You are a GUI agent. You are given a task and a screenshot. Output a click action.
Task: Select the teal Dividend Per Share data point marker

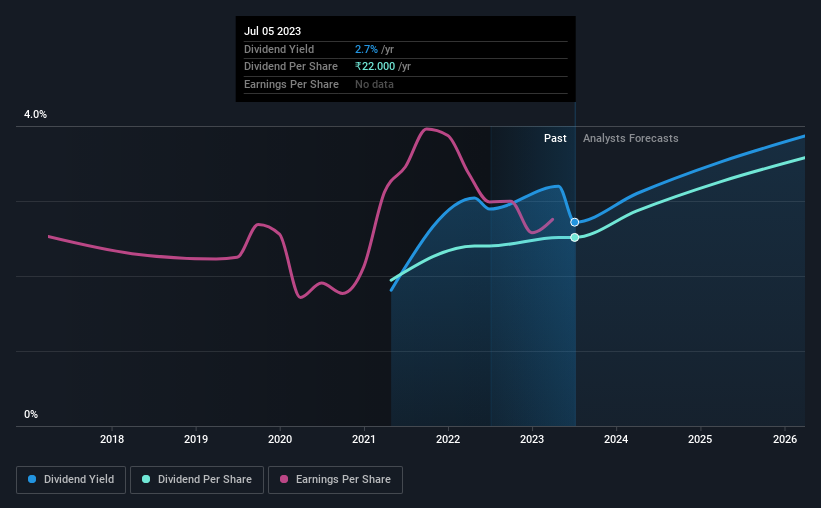[574, 238]
